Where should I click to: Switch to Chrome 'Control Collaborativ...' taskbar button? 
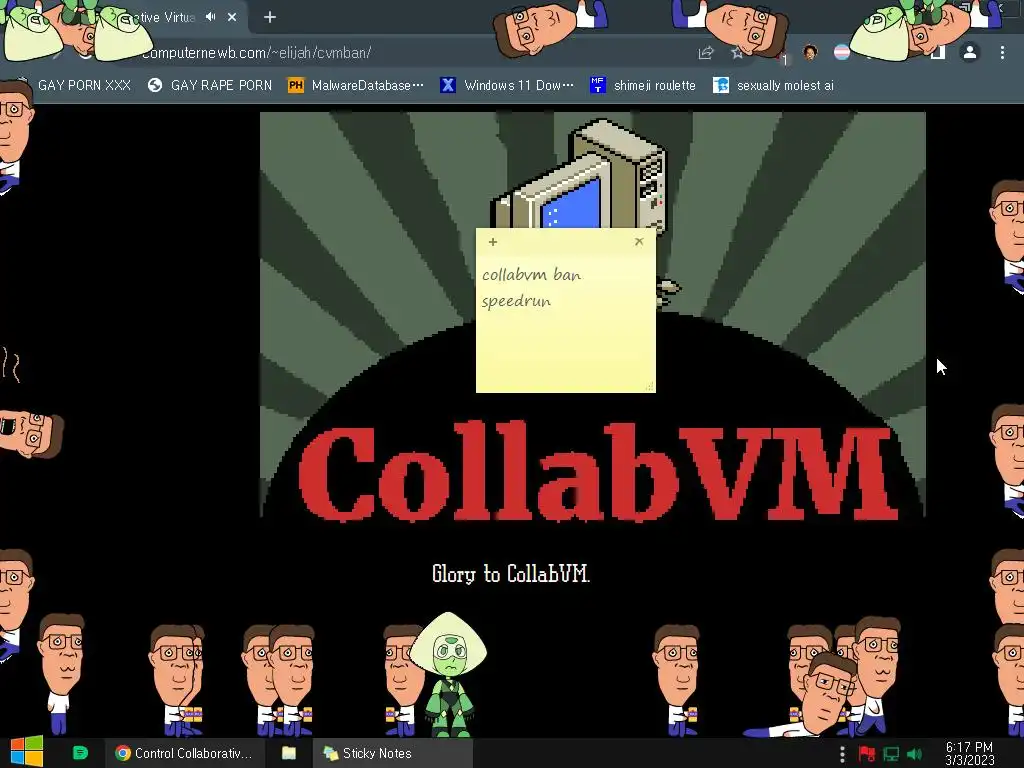coord(185,753)
